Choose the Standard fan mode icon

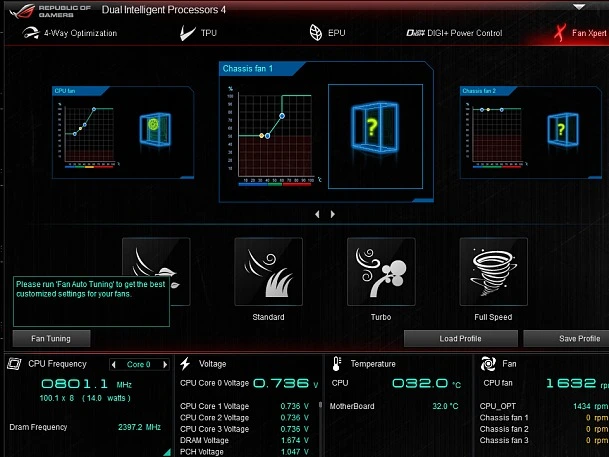[x=268, y=271]
